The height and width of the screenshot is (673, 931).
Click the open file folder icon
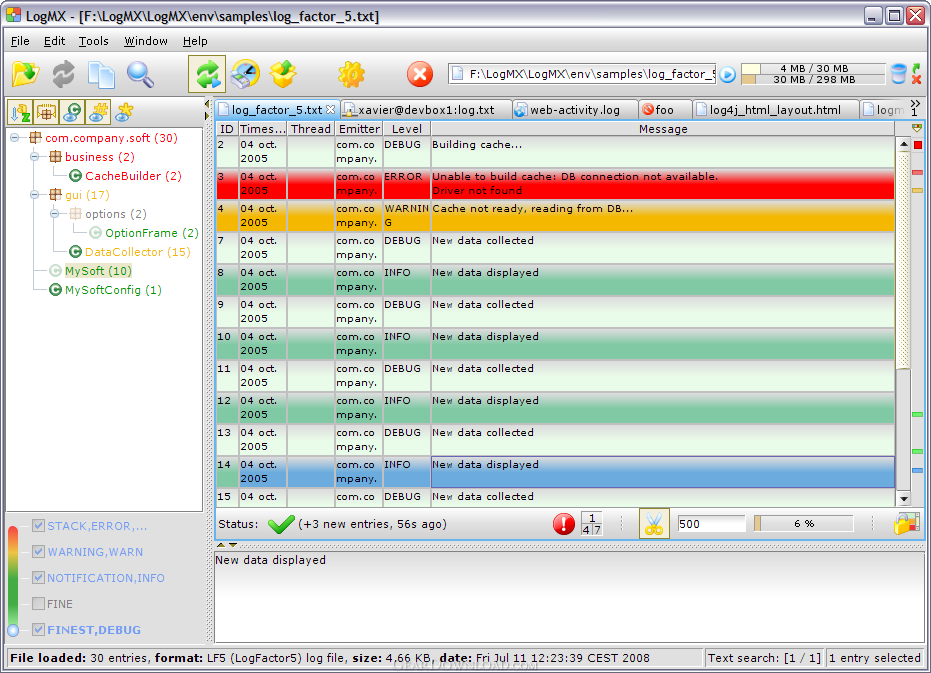(x=25, y=74)
